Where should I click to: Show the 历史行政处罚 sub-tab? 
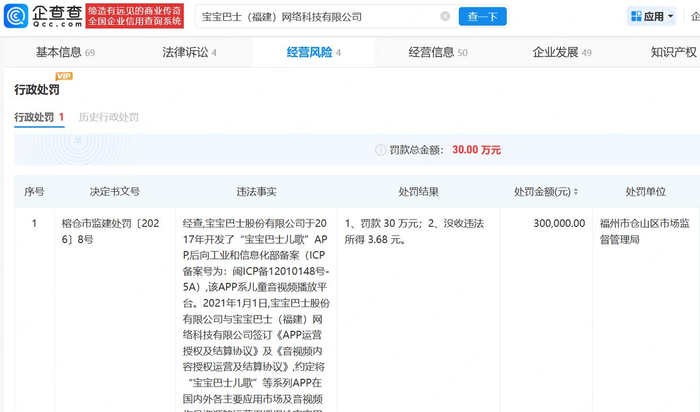click(x=108, y=117)
